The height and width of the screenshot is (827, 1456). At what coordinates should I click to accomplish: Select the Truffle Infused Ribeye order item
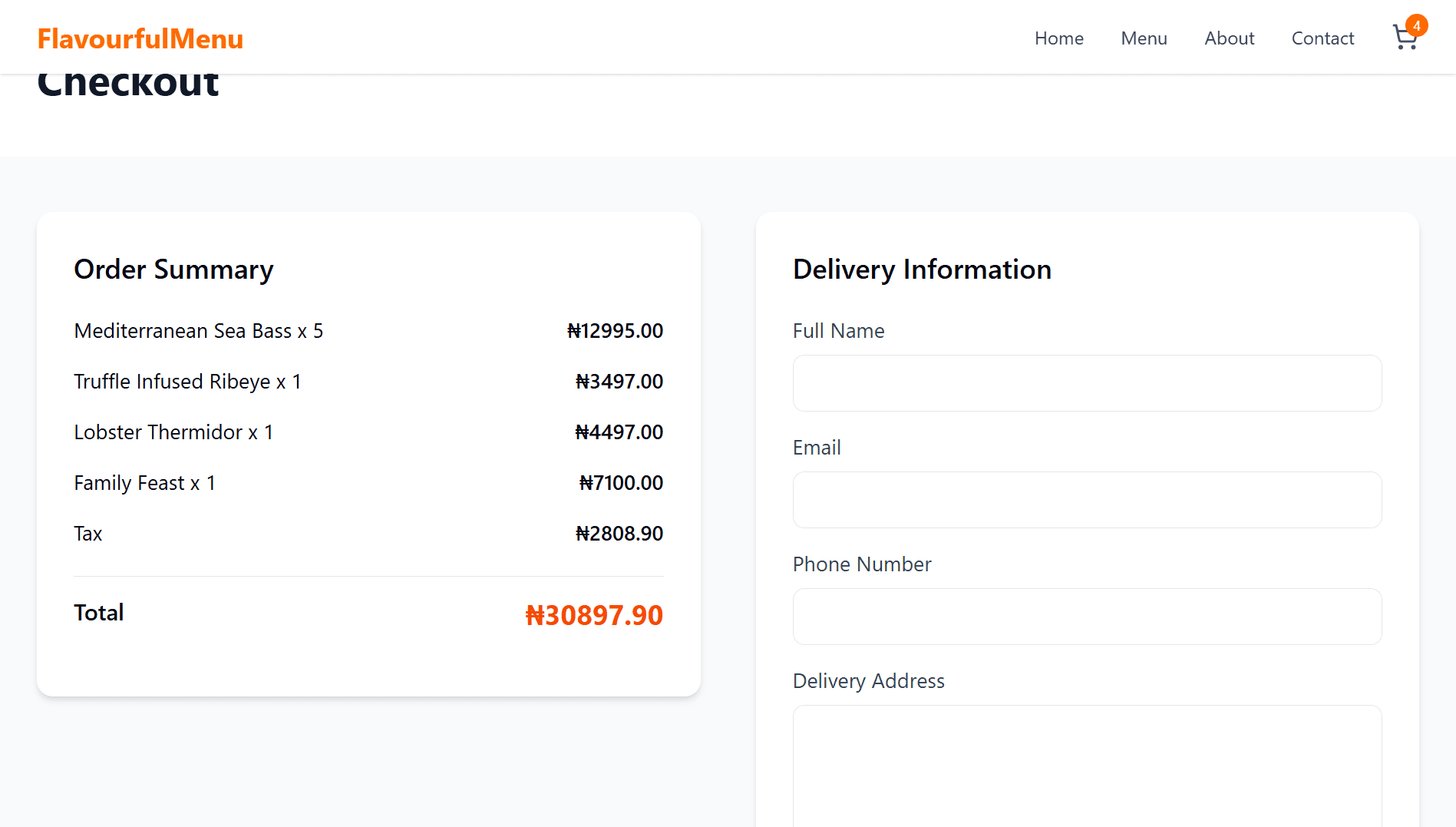click(x=187, y=382)
